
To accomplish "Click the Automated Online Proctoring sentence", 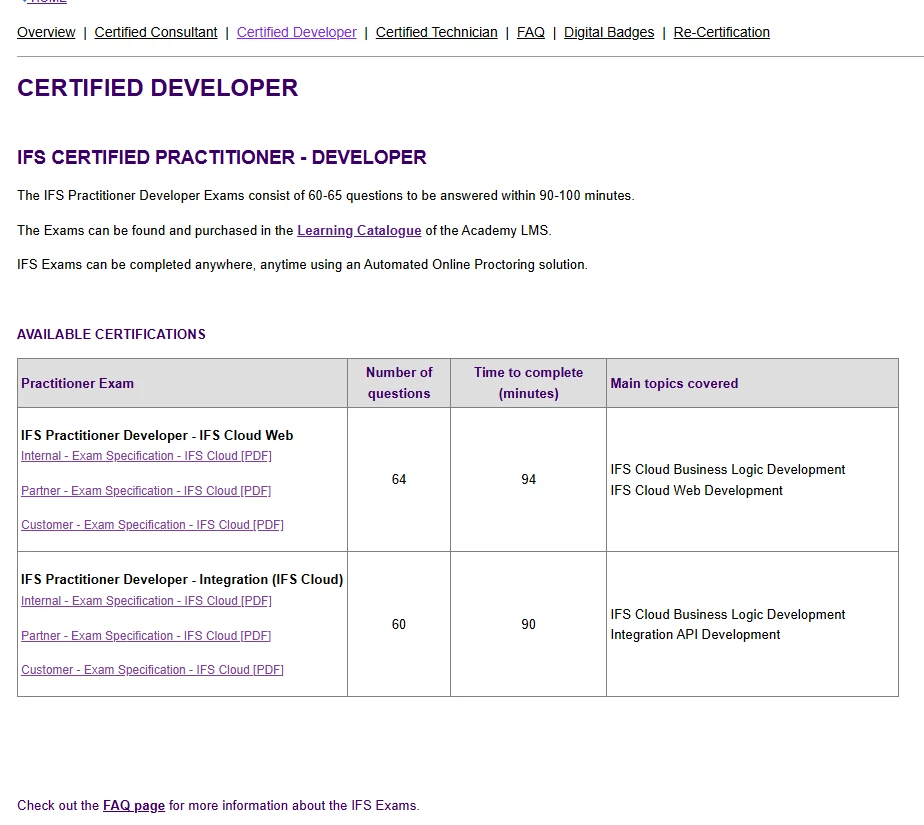I will click(302, 265).
